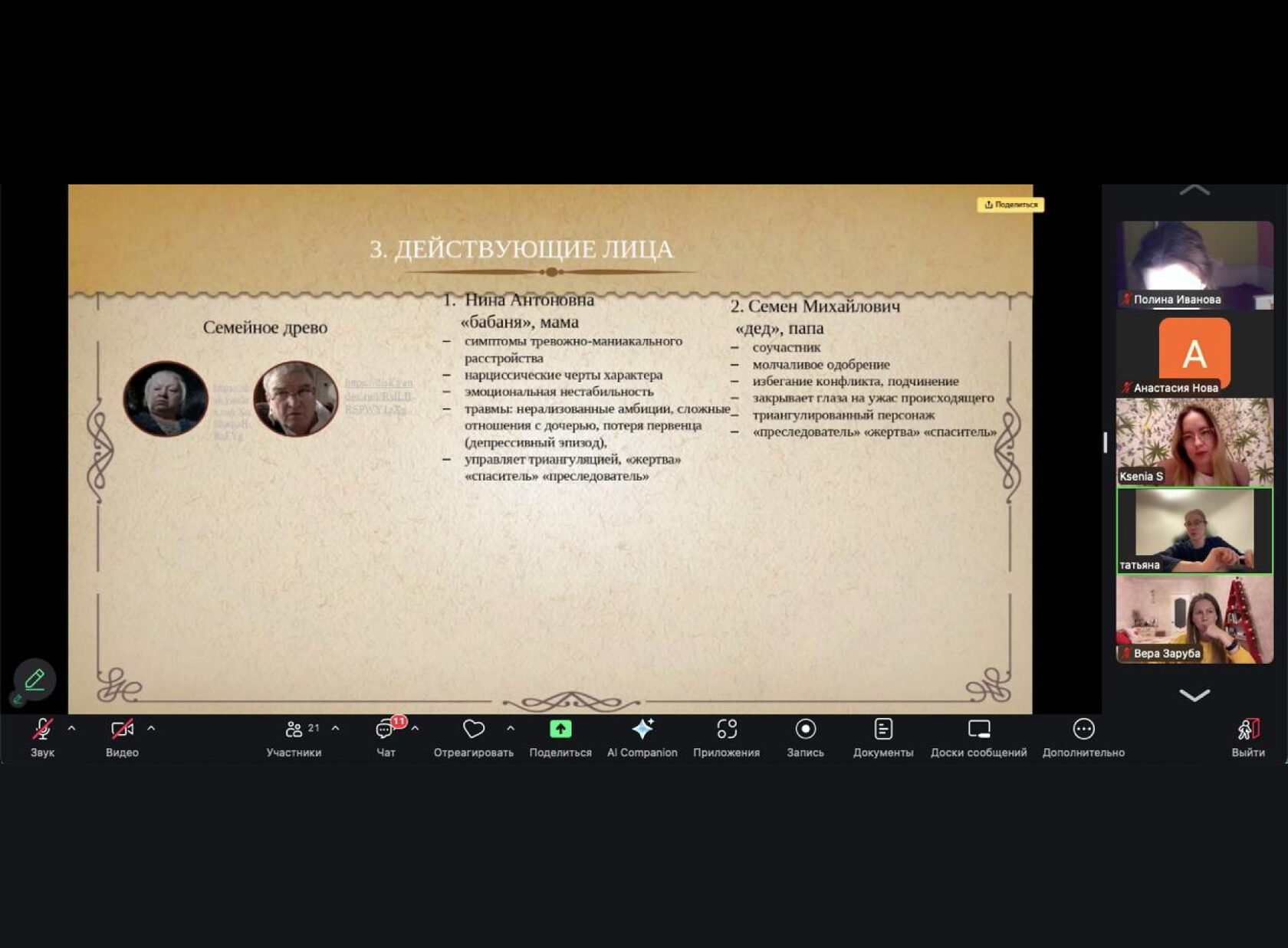Screen dimensions: 1288x948
Task: Open the Чат panel with unread messages
Action: (386, 737)
